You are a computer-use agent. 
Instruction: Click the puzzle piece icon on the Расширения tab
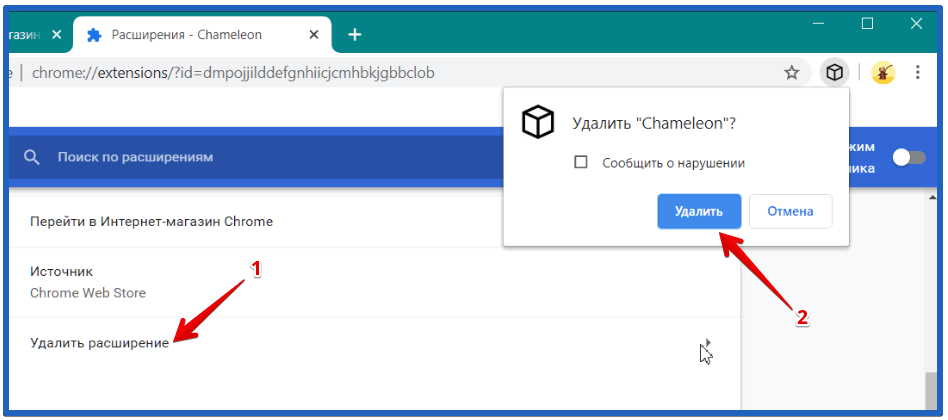94,35
